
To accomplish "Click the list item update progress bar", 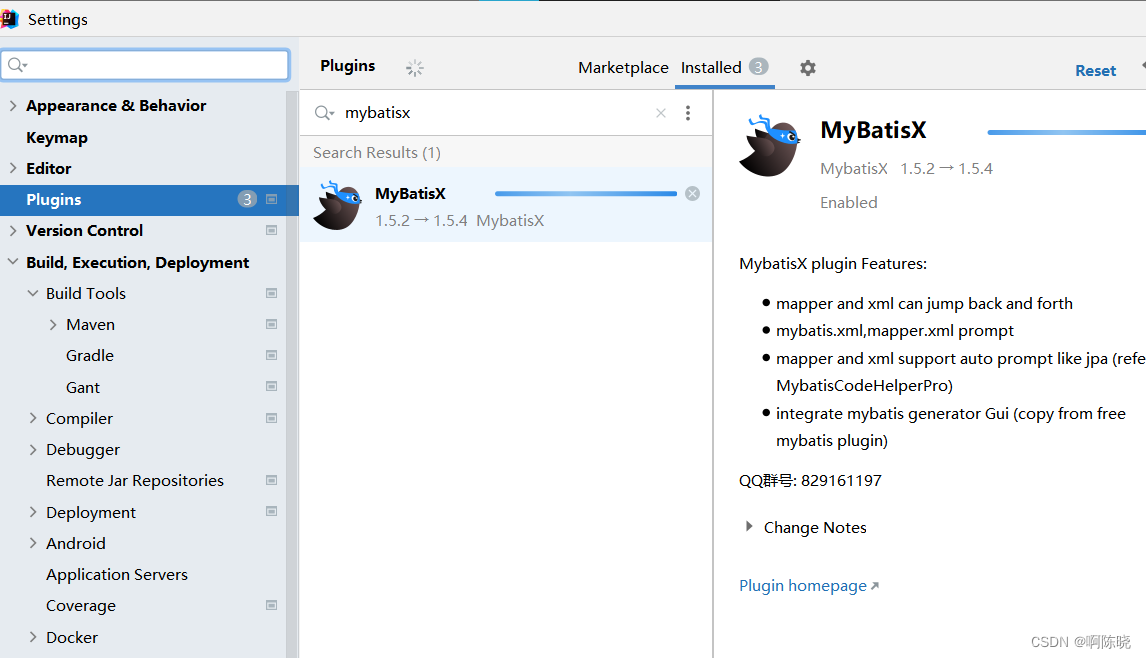I will (585, 194).
